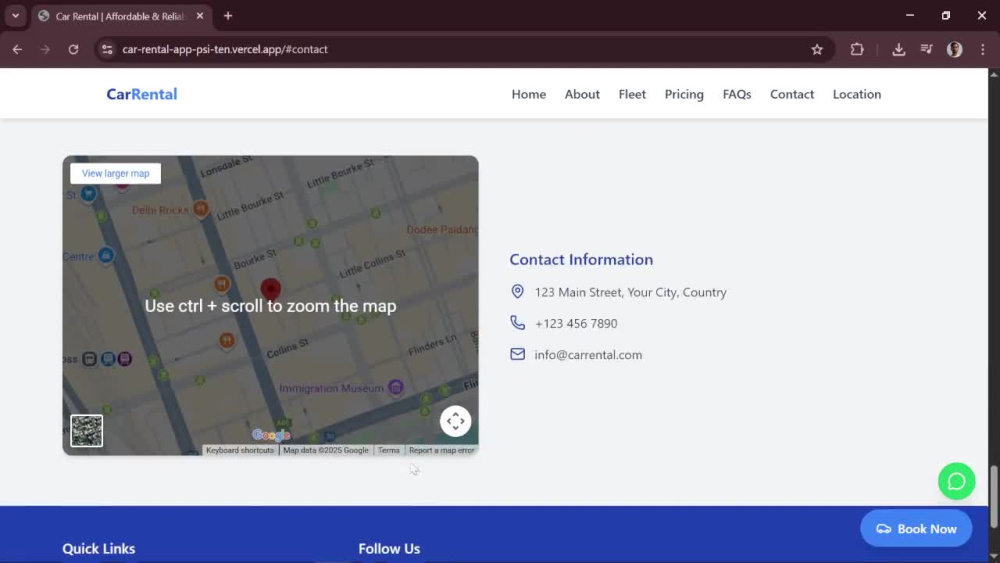Click the email info@carrental.com
The width and height of the screenshot is (1000, 563).
point(588,355)
